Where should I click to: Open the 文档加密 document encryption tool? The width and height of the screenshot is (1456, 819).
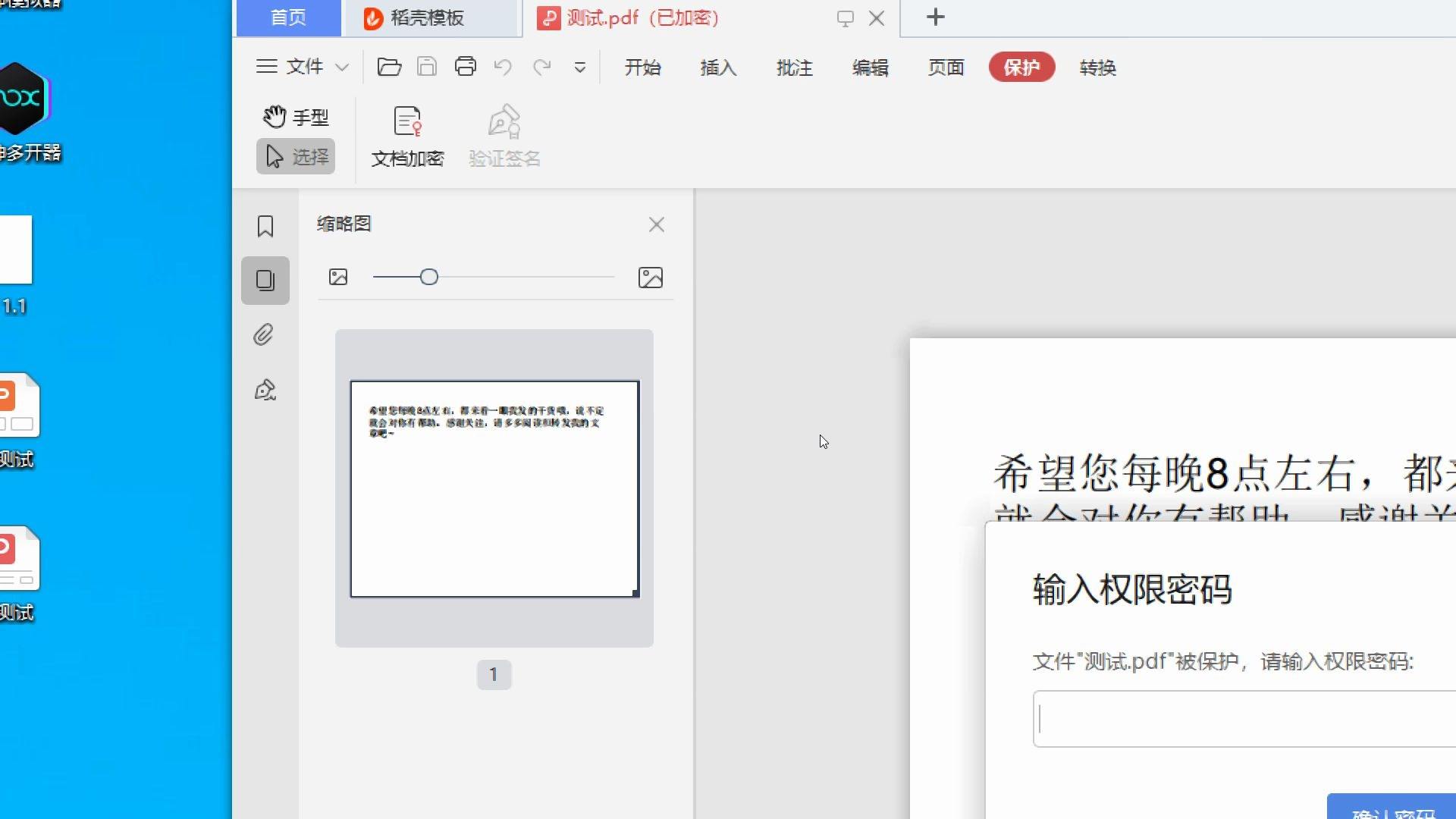point(407,135)
